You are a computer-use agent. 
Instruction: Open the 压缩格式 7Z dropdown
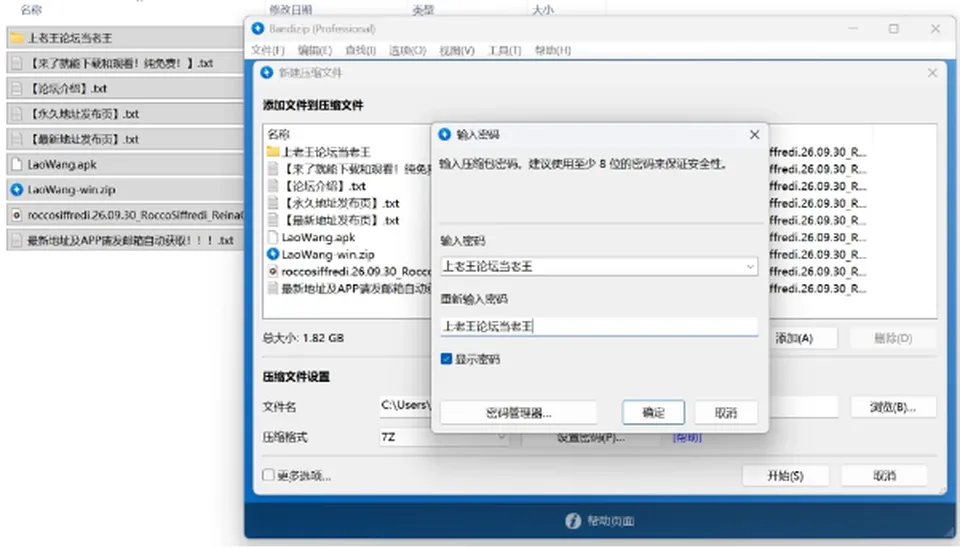[444, 437]
